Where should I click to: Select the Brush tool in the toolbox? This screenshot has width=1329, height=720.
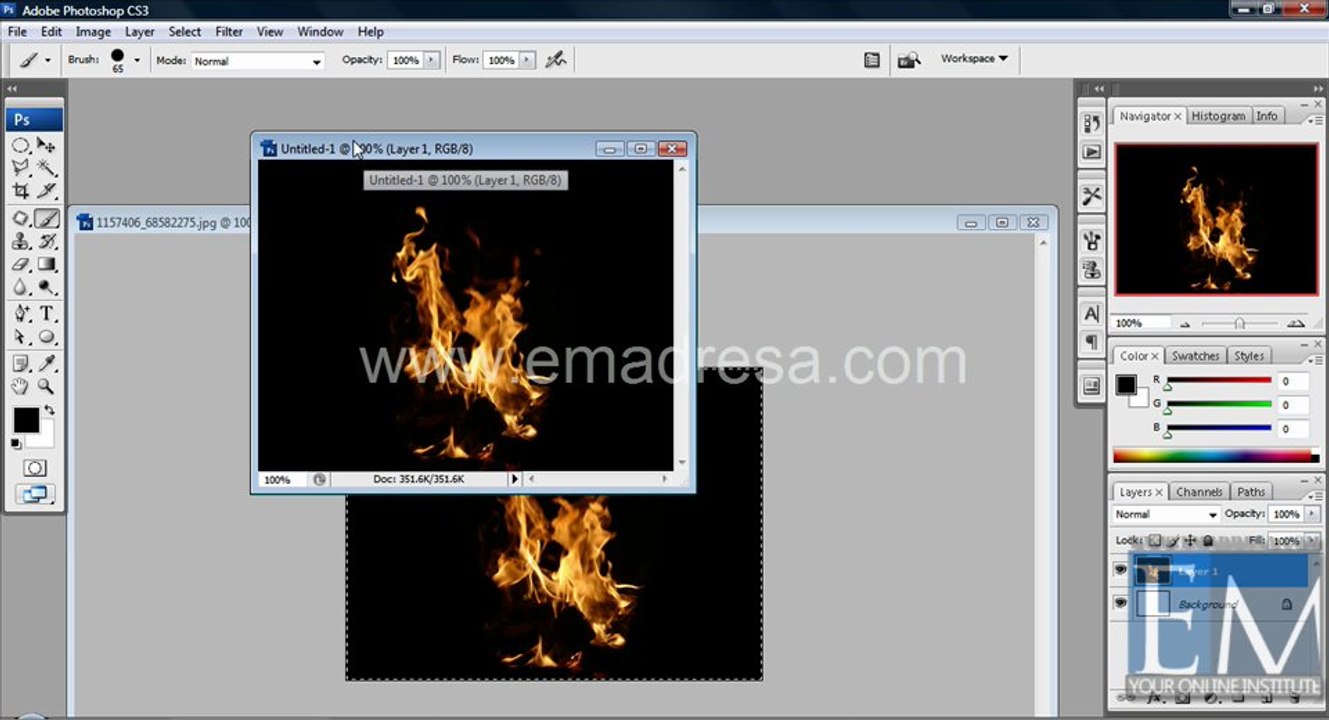pos(46,218)
